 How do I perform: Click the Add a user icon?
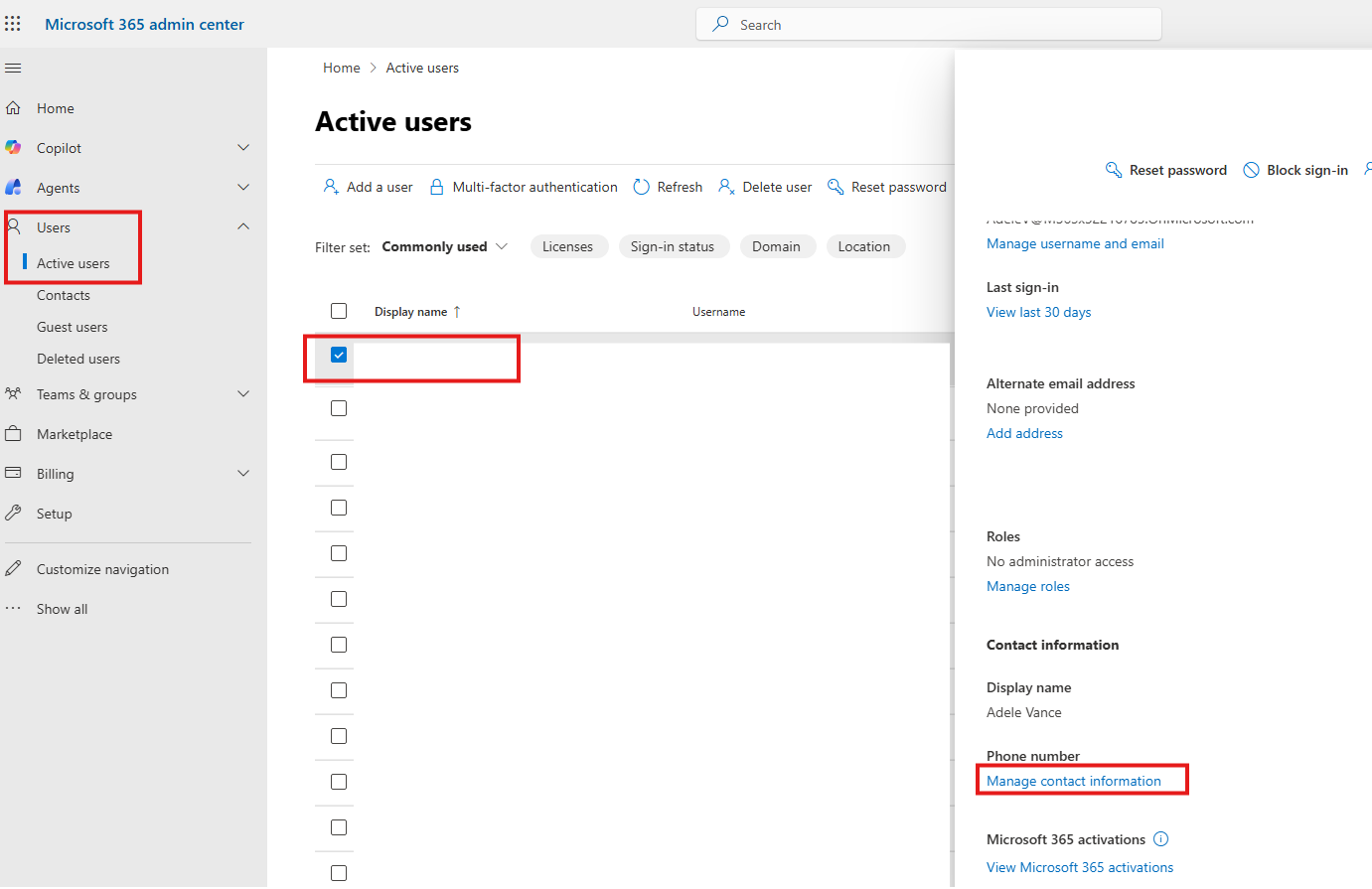[331, 187]
